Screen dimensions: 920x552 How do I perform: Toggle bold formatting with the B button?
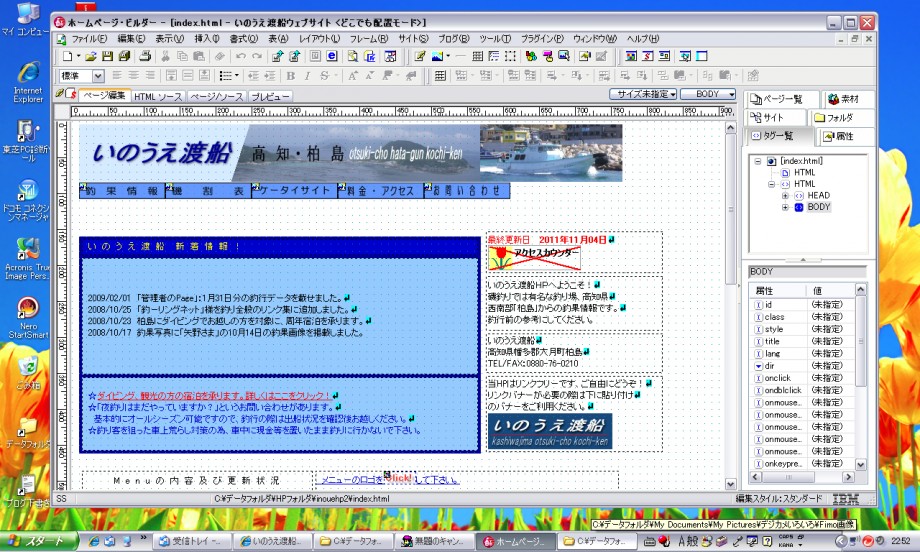[x=290, y=76]
